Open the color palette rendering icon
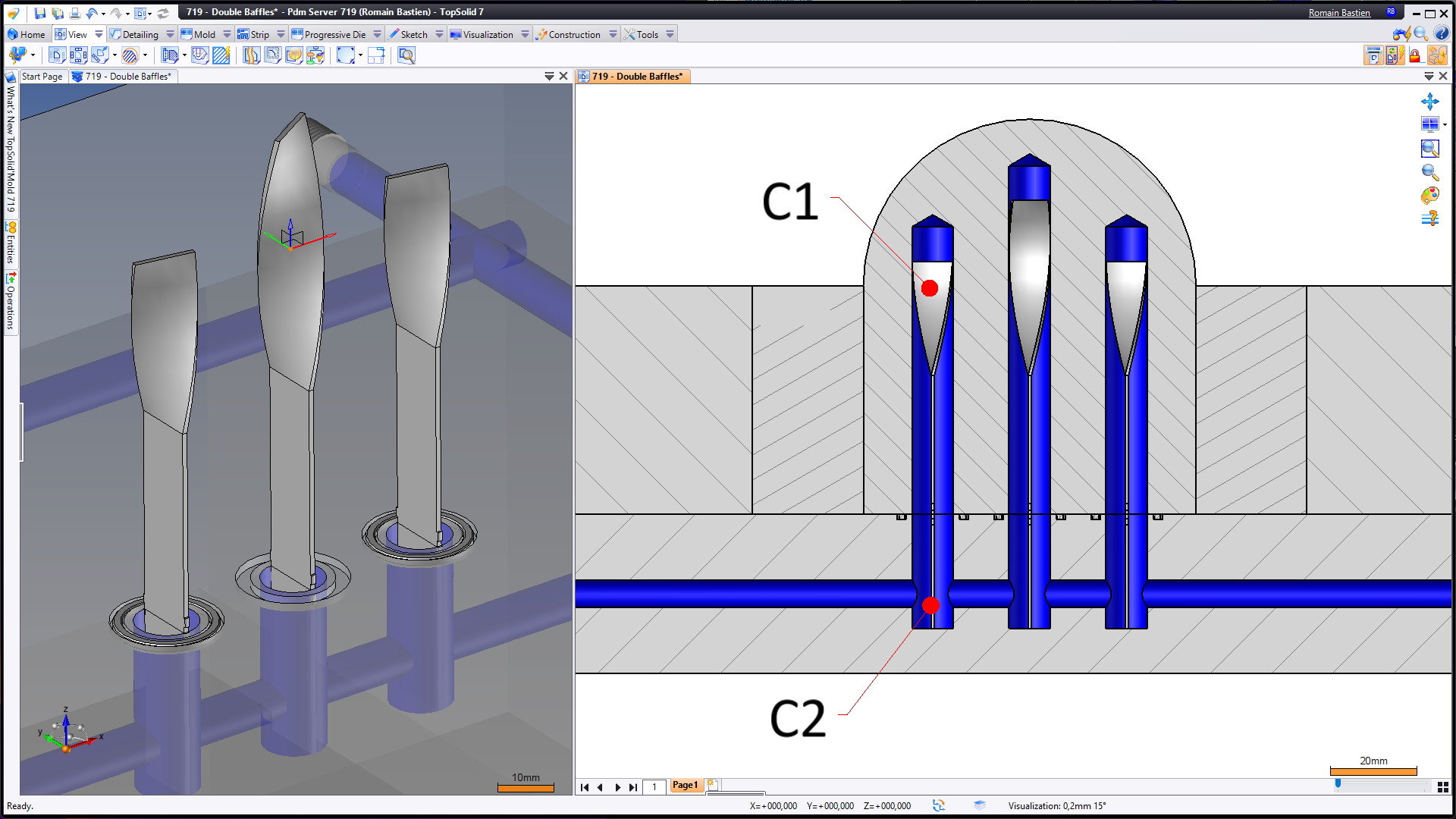 pyautogui.click(x=1429, y=196)
